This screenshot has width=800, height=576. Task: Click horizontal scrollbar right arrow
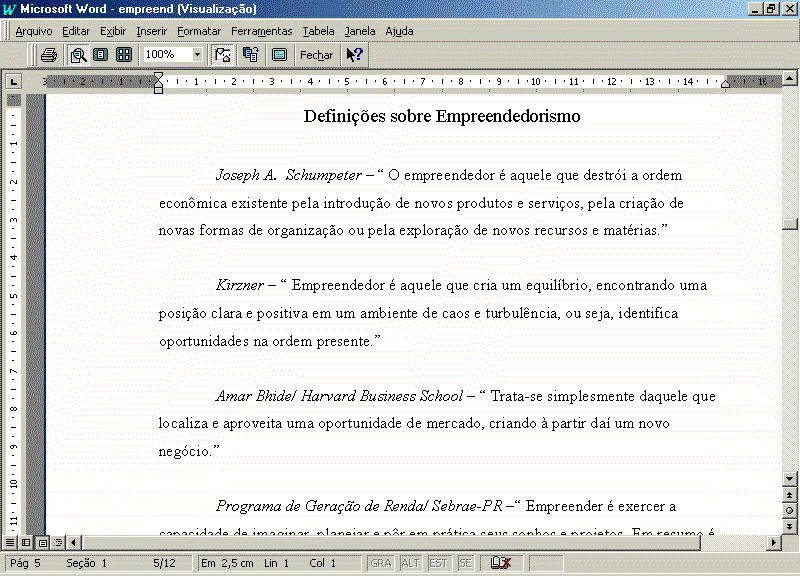774,543
